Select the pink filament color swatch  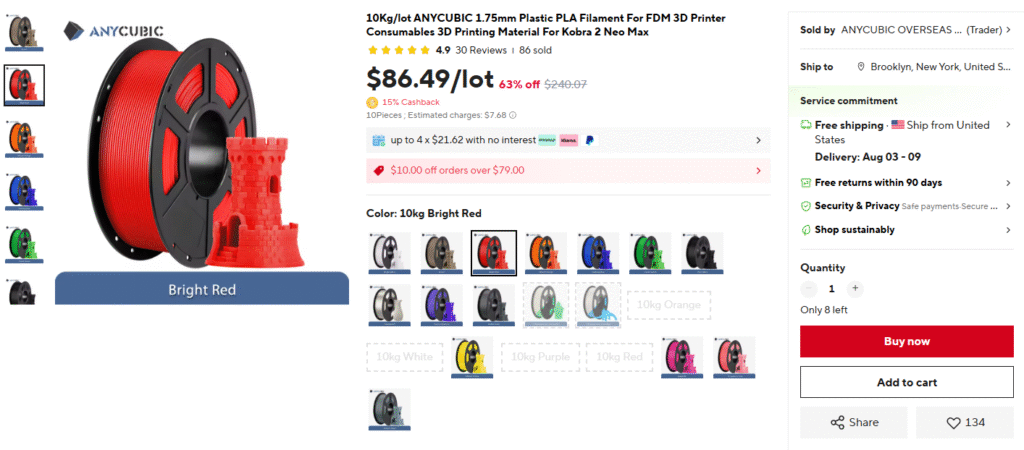pos(682,357)
